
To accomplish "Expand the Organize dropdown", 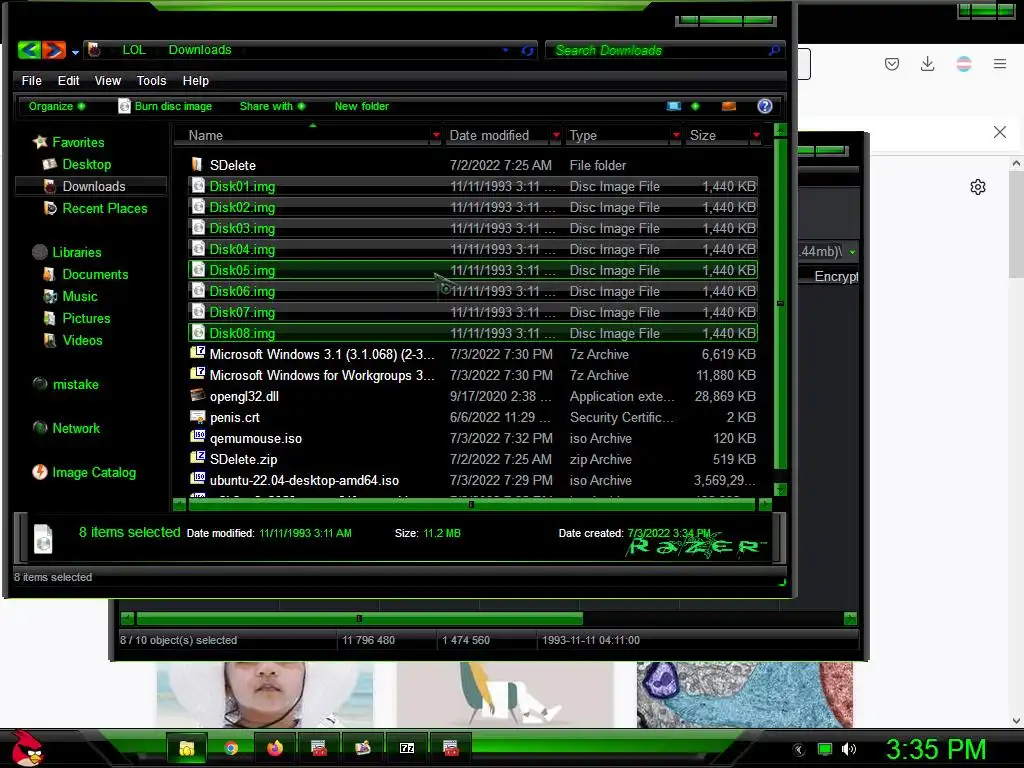I will (56, 106).
